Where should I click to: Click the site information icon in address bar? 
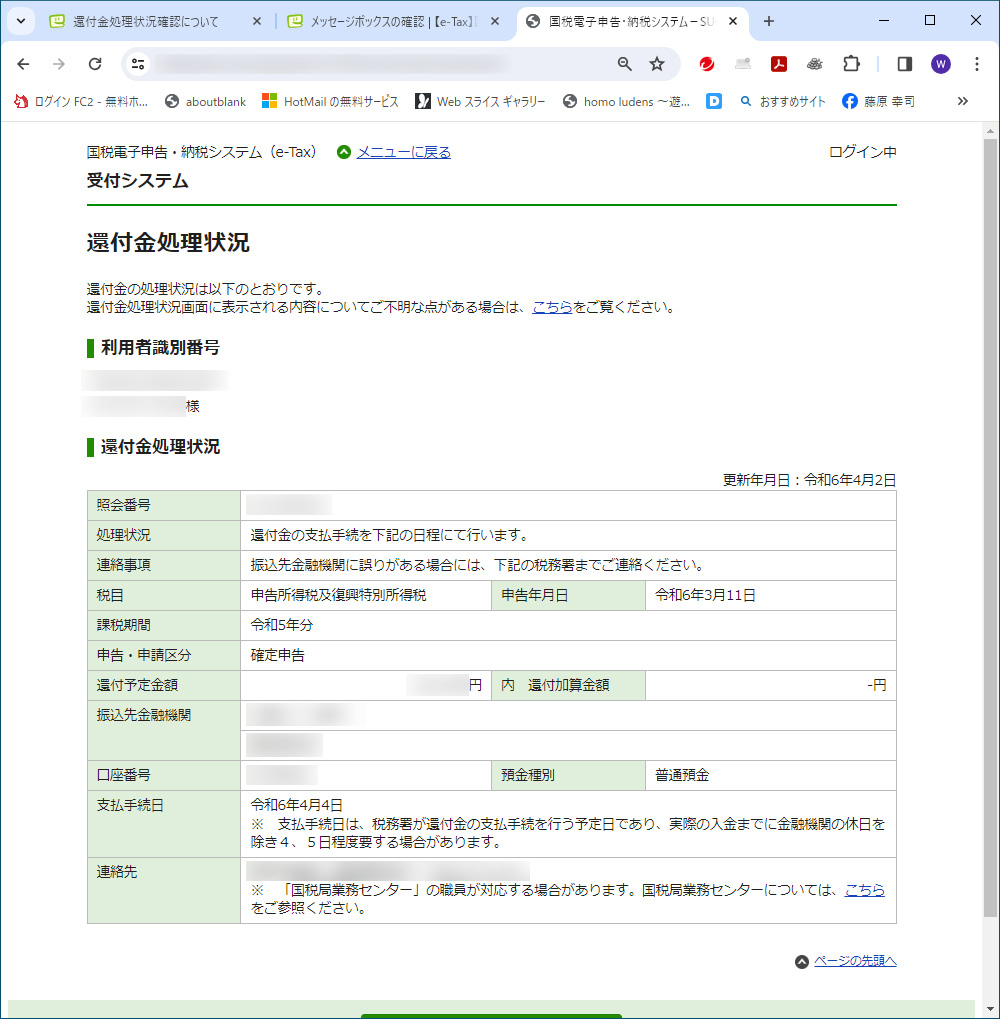pos(139,64)
